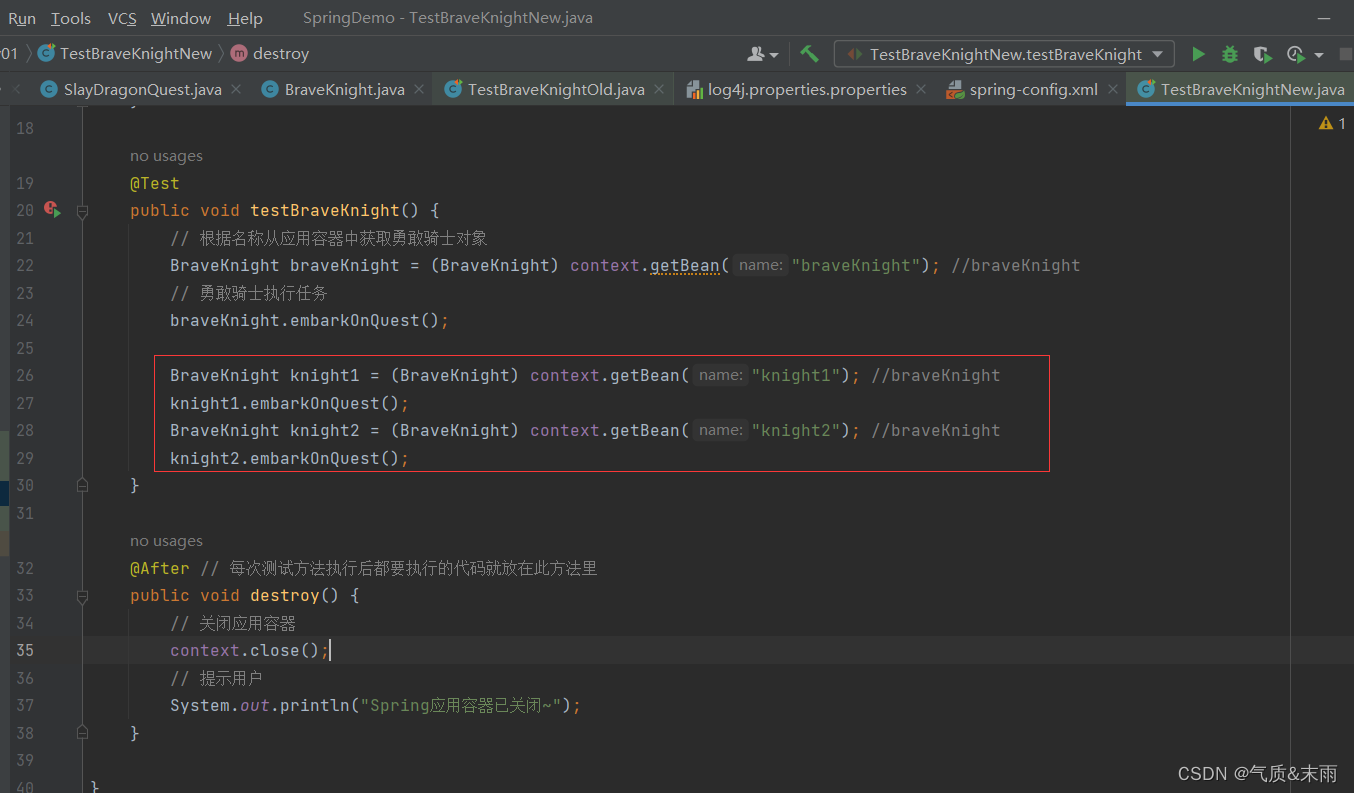Build the project with the hammer icon
1354x793 pixels.
coord(809,54)
